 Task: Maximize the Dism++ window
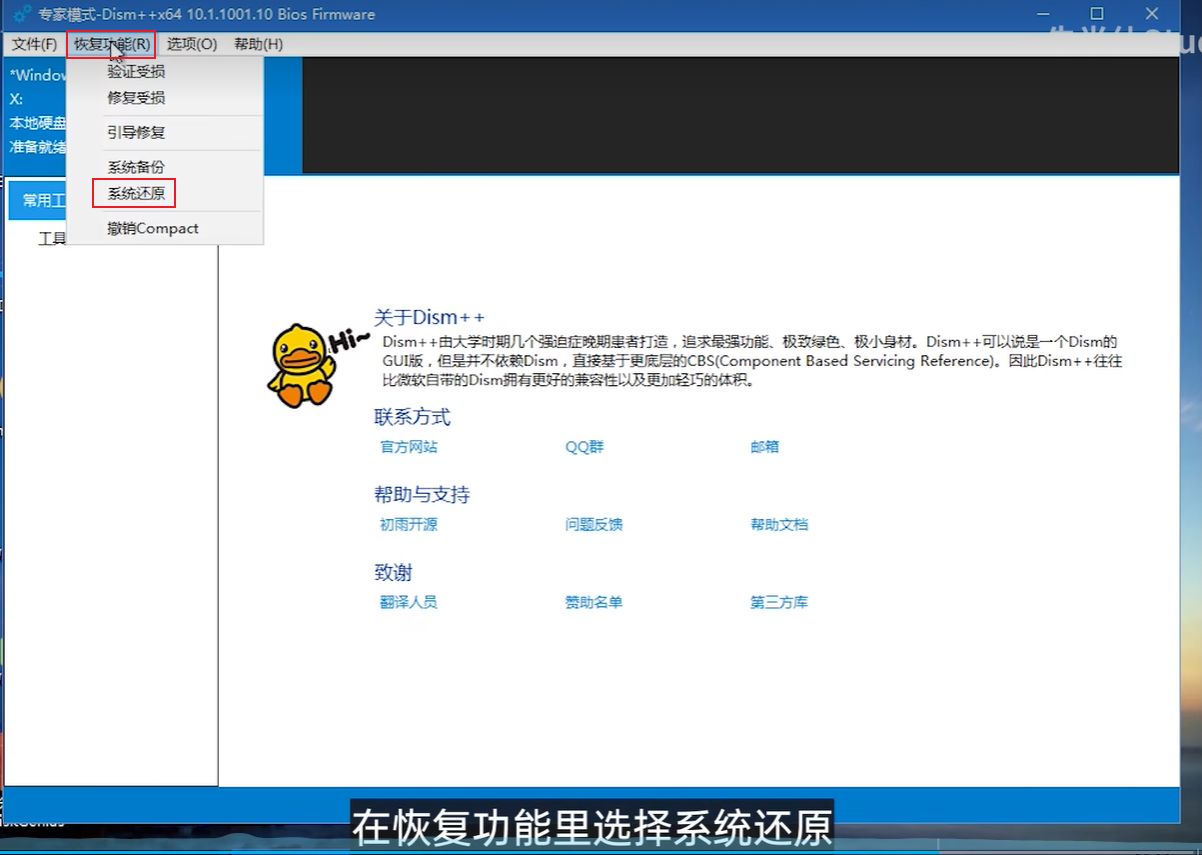click(1097, 14)
